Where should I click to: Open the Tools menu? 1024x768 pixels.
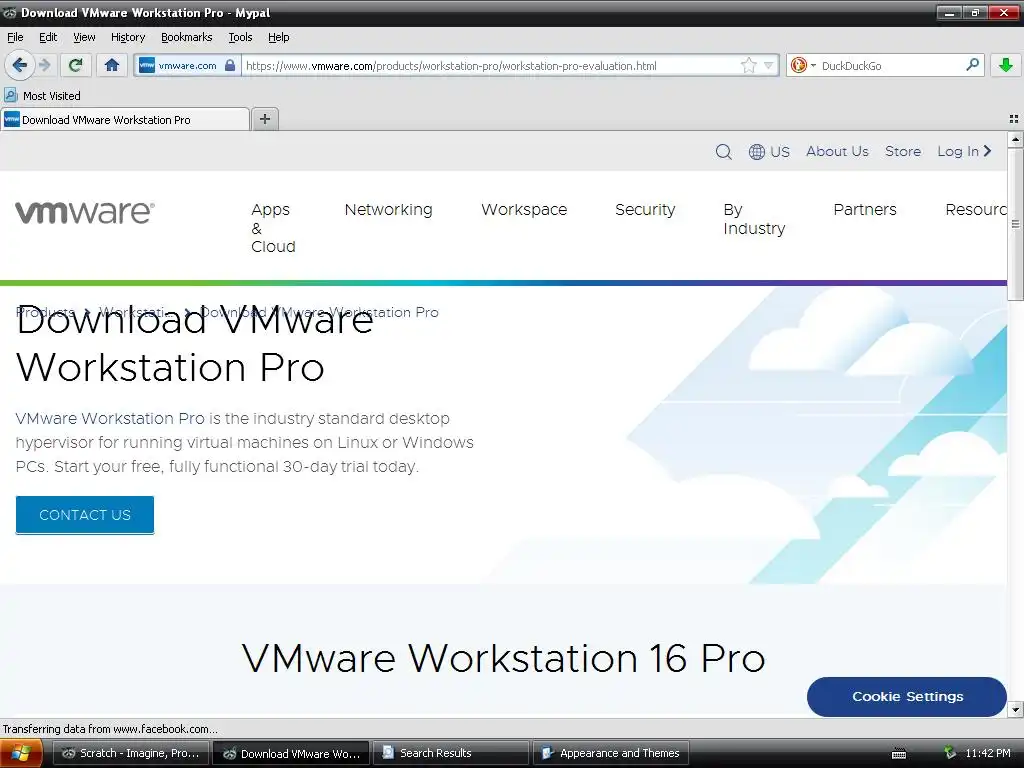point(240,37)
